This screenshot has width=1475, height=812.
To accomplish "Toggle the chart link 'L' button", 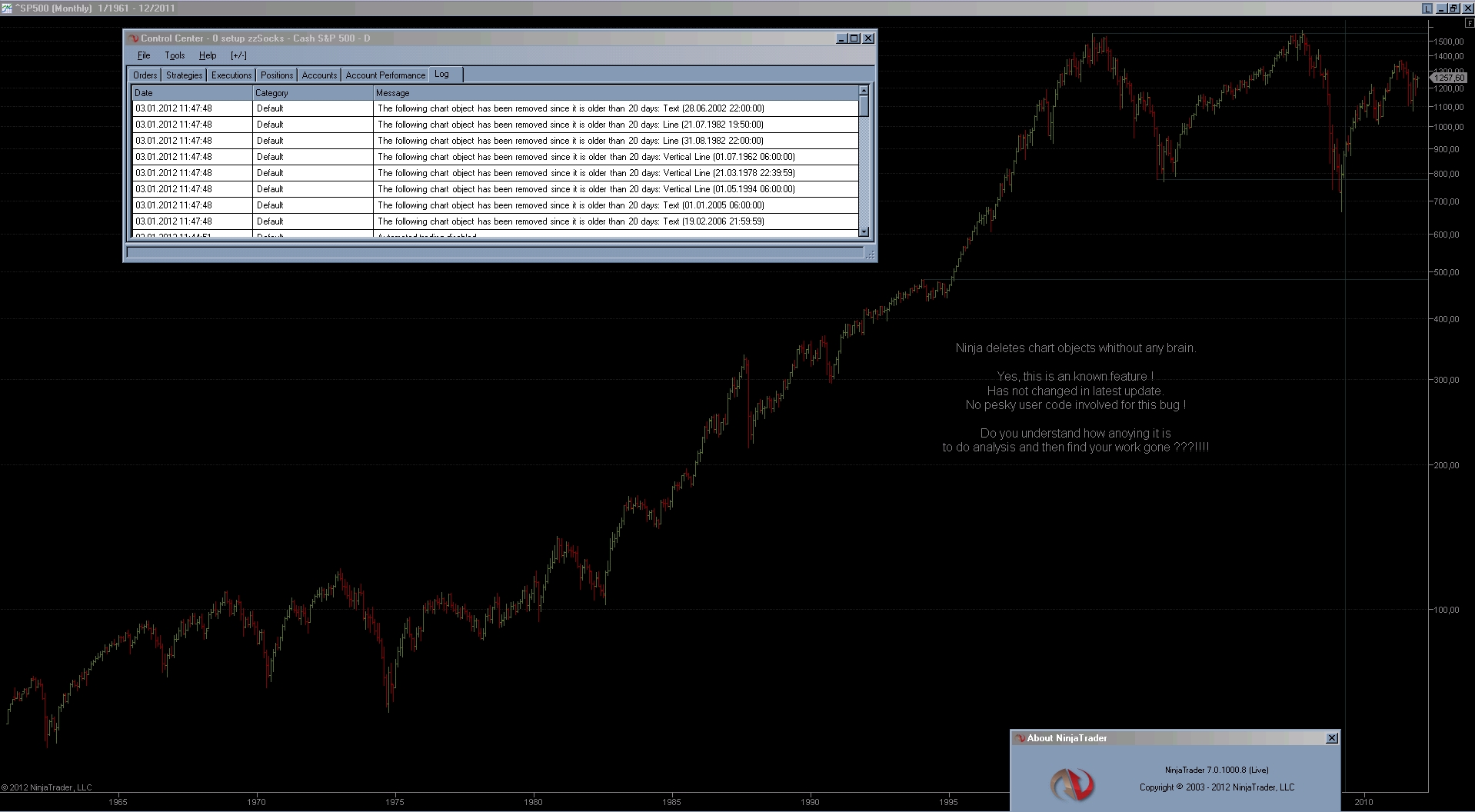I will click(1427, 8).
